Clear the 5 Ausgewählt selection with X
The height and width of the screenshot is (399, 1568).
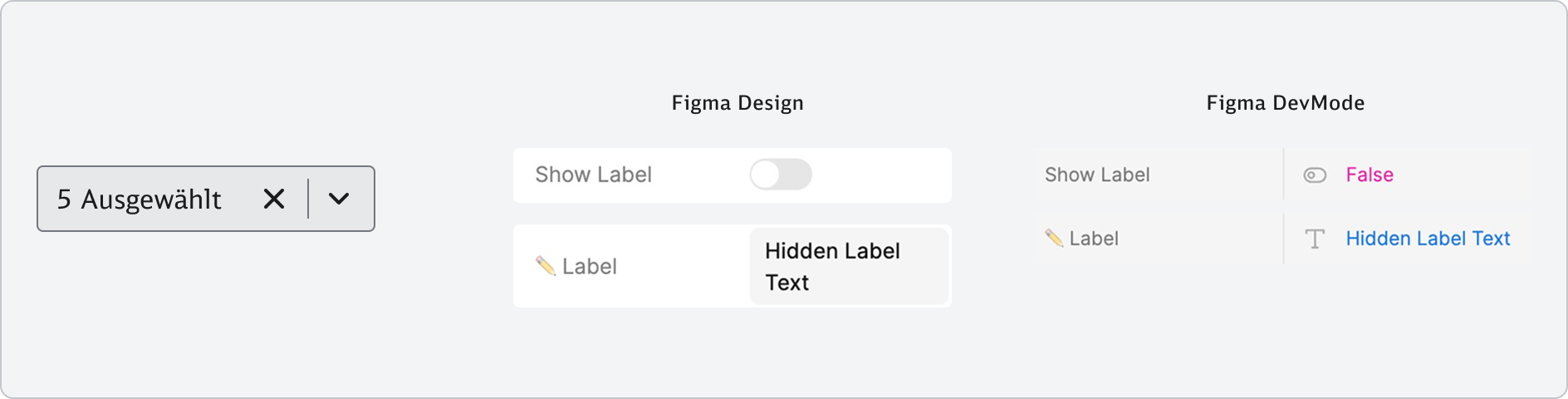click(274, 199)
